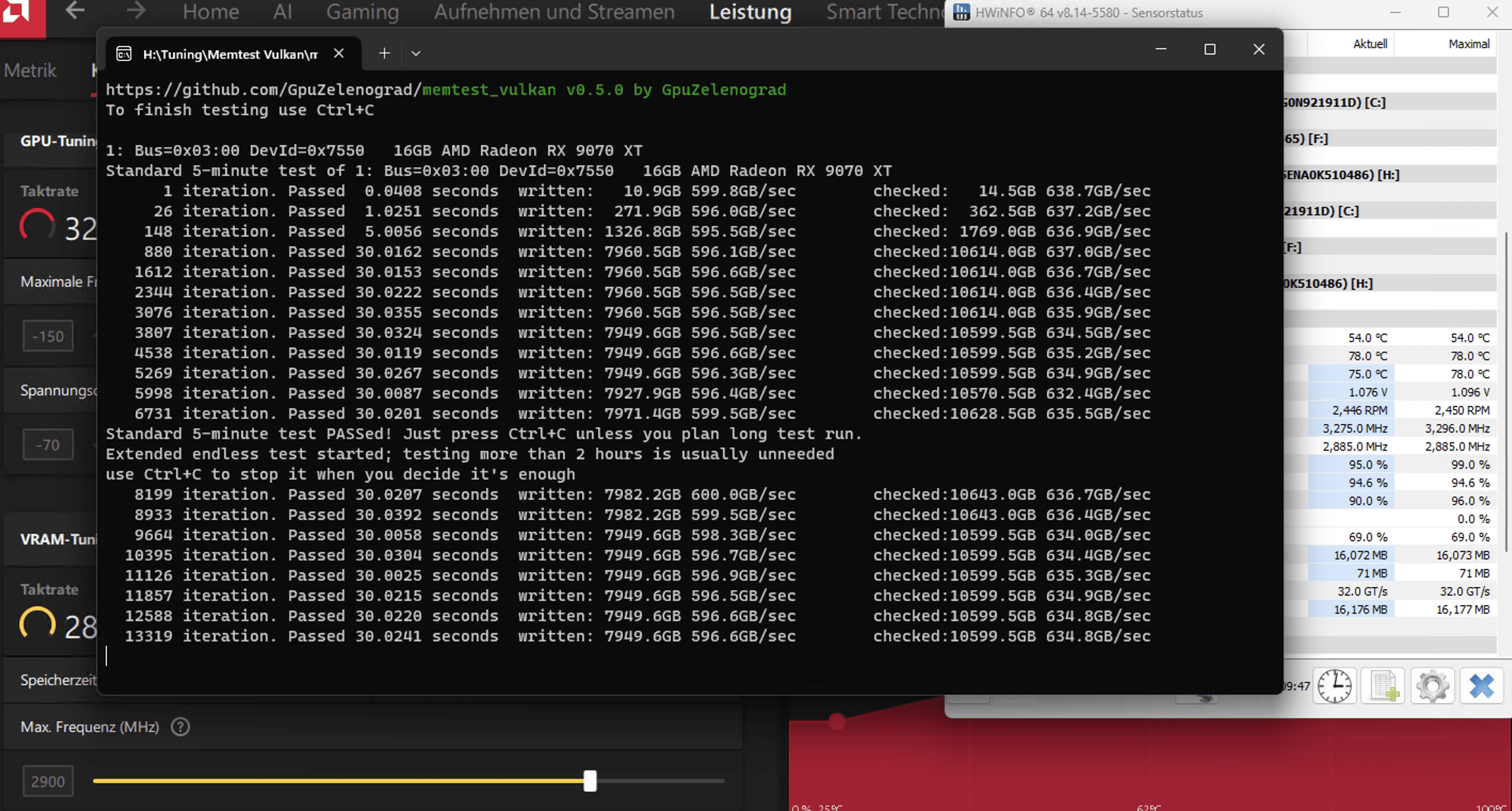Click the HWiNFO app icon in title bar
The image size is (1512, 811).
tap(961, 12)
